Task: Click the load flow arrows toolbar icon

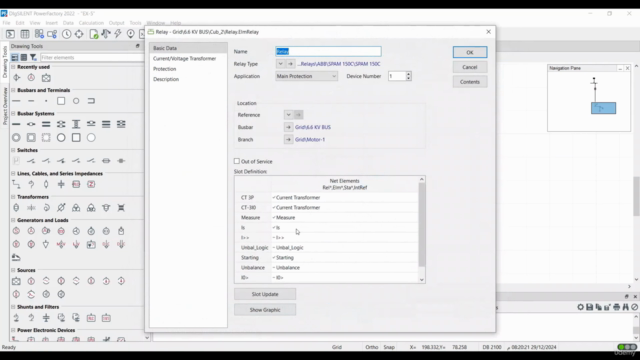Action: tap(106, 34)
